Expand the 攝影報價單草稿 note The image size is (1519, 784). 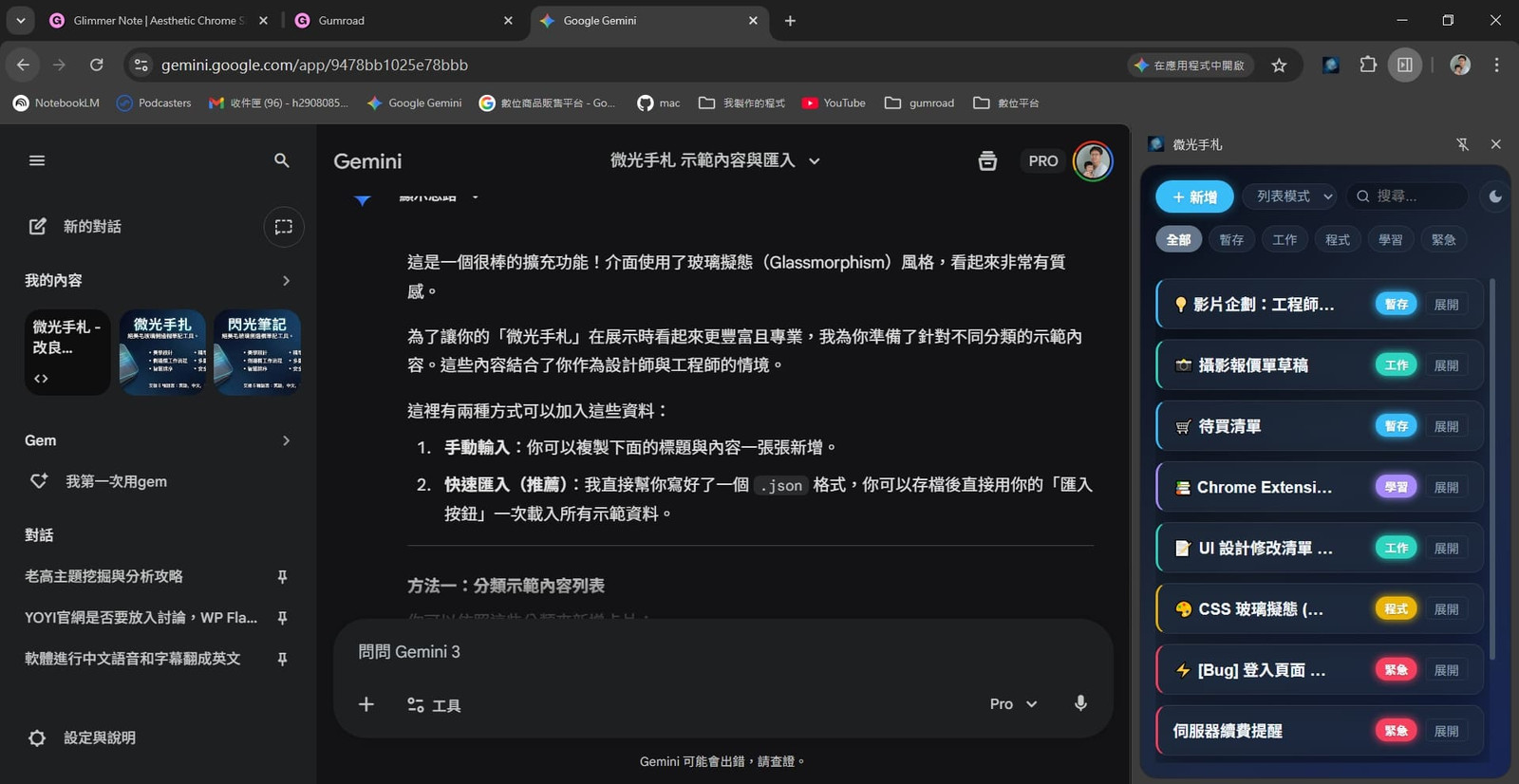1446,365
